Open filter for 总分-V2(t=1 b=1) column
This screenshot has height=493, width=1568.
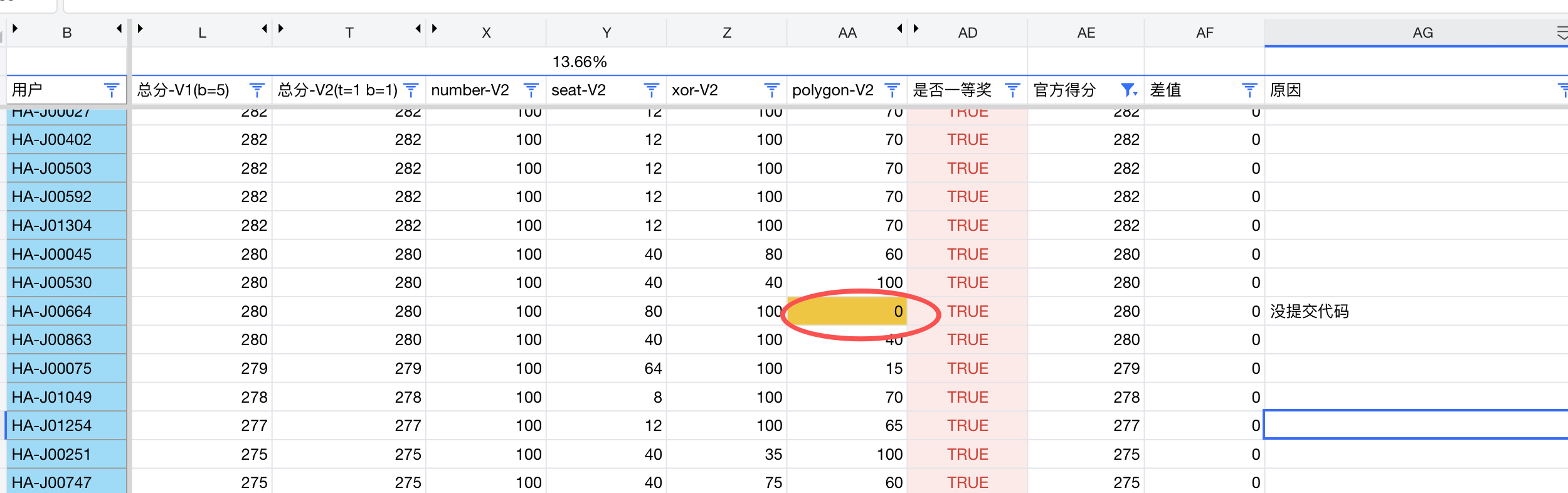point(411,90)
